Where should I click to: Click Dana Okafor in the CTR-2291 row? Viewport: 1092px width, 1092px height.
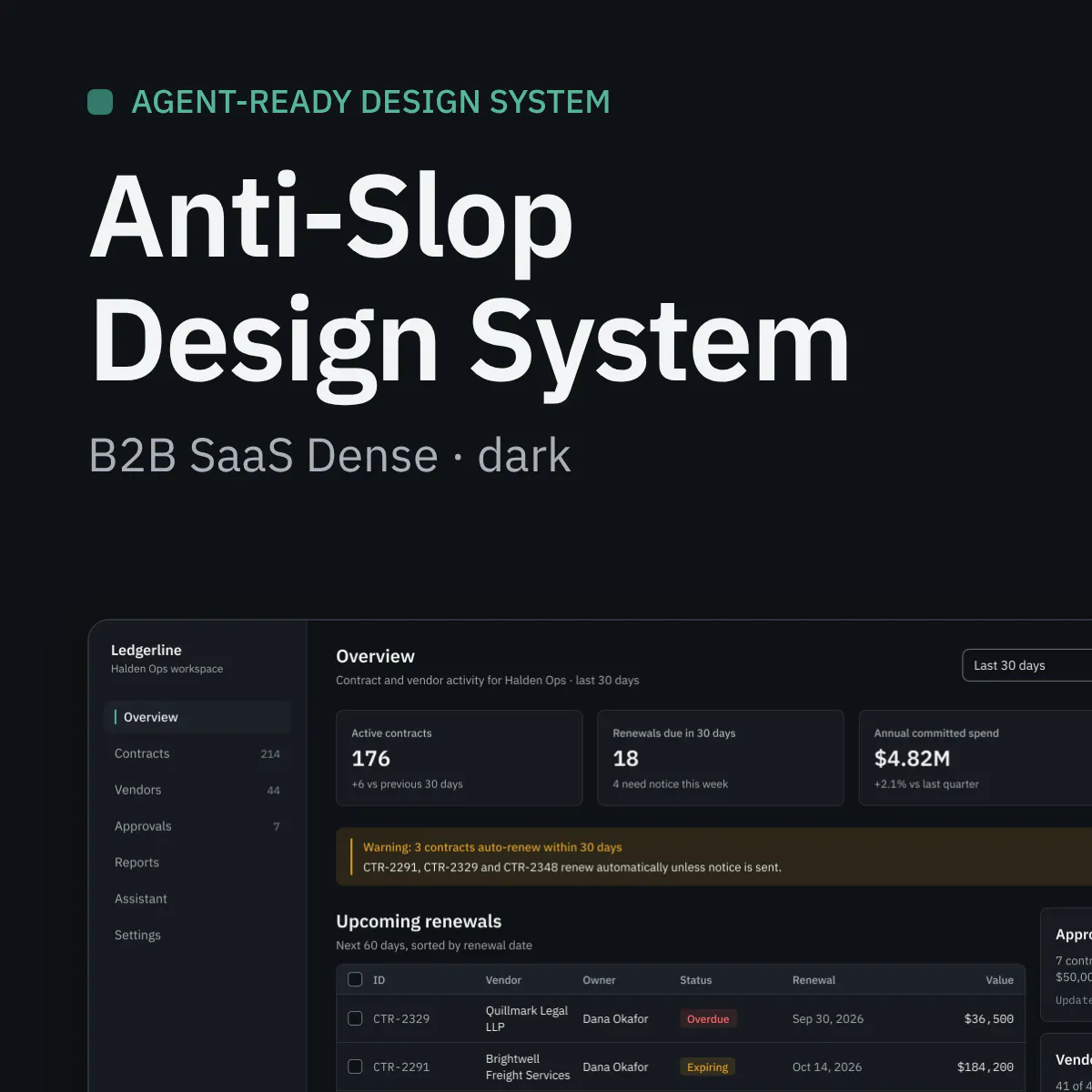pos(615,1067)
